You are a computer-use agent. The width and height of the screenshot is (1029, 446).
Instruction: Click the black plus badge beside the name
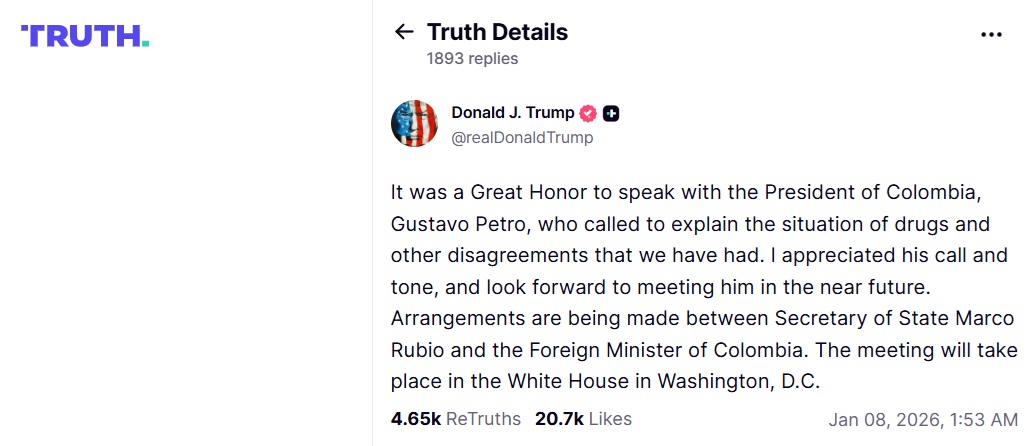point(611,113)
